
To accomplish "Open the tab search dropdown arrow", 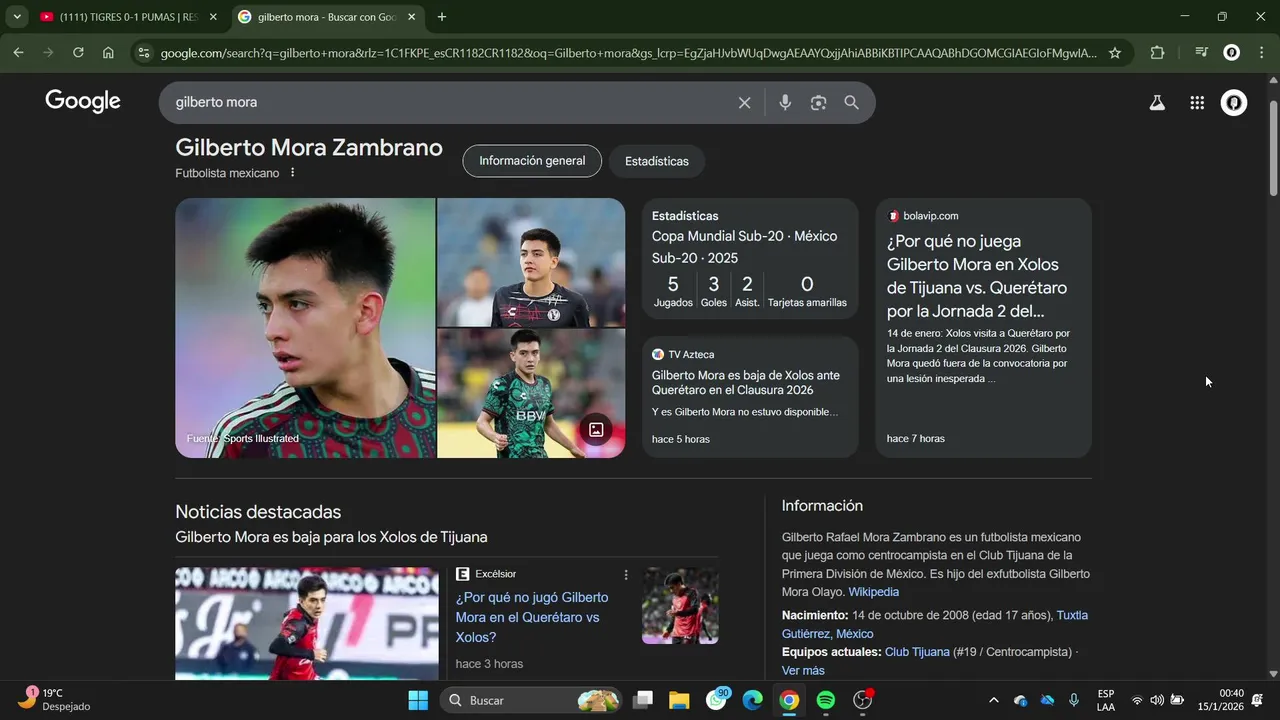I will tap(17, 17).
